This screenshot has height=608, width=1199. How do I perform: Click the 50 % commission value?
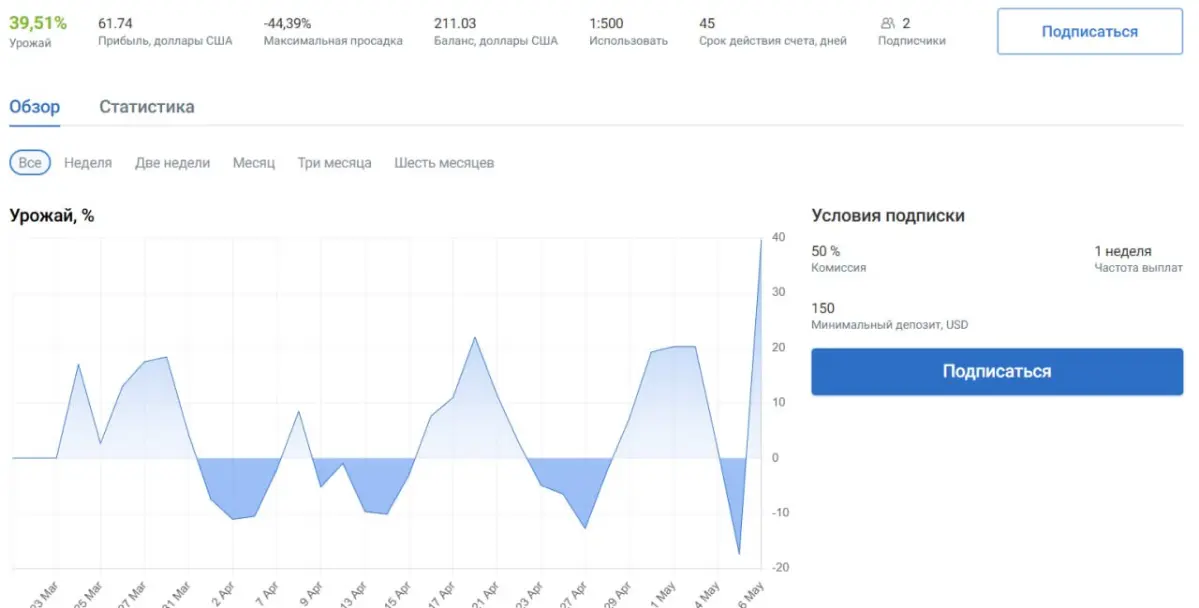tap(826, 251)
